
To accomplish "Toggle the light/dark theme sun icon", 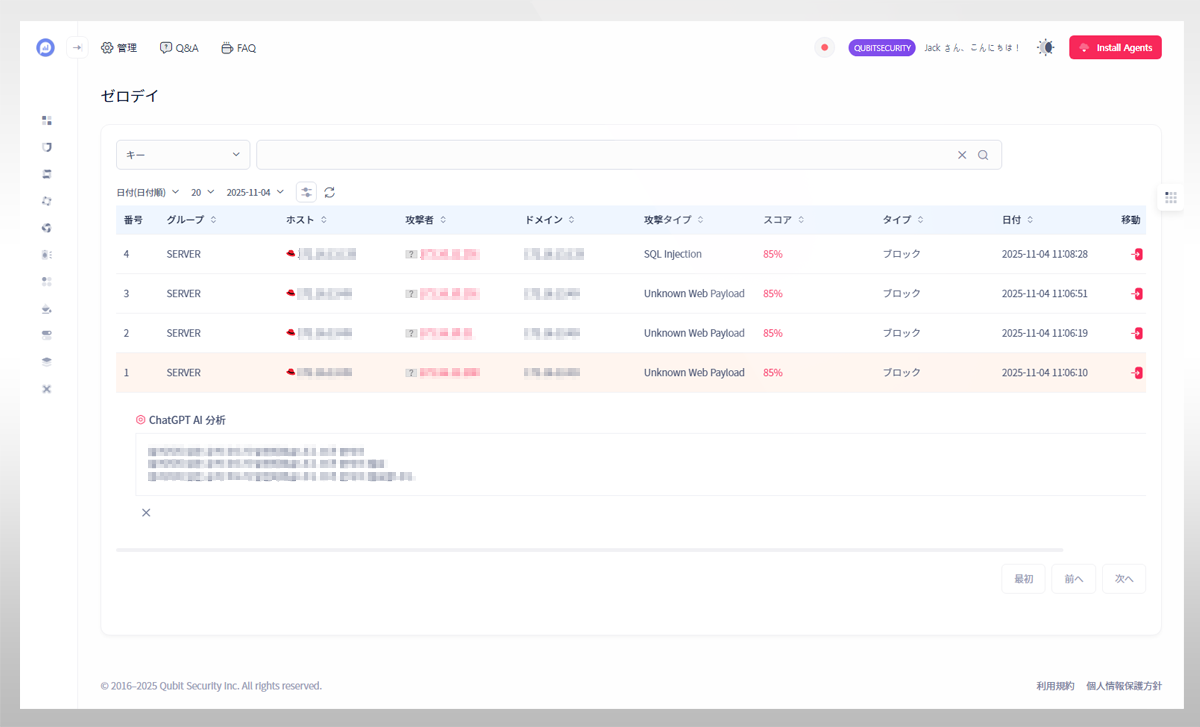I will click(1045, 48).
